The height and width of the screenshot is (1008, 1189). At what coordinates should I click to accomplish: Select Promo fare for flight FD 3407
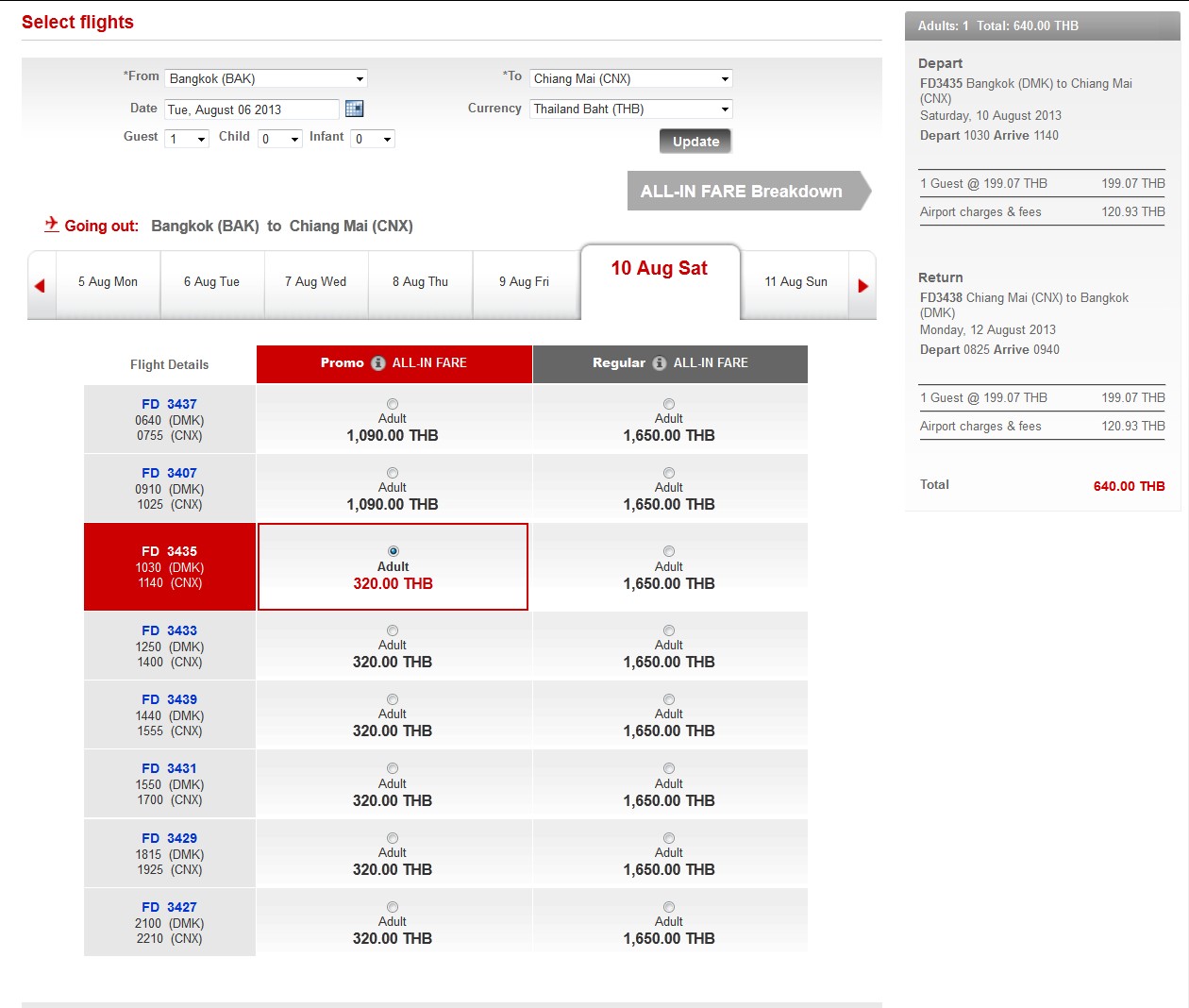coord(393,473)
